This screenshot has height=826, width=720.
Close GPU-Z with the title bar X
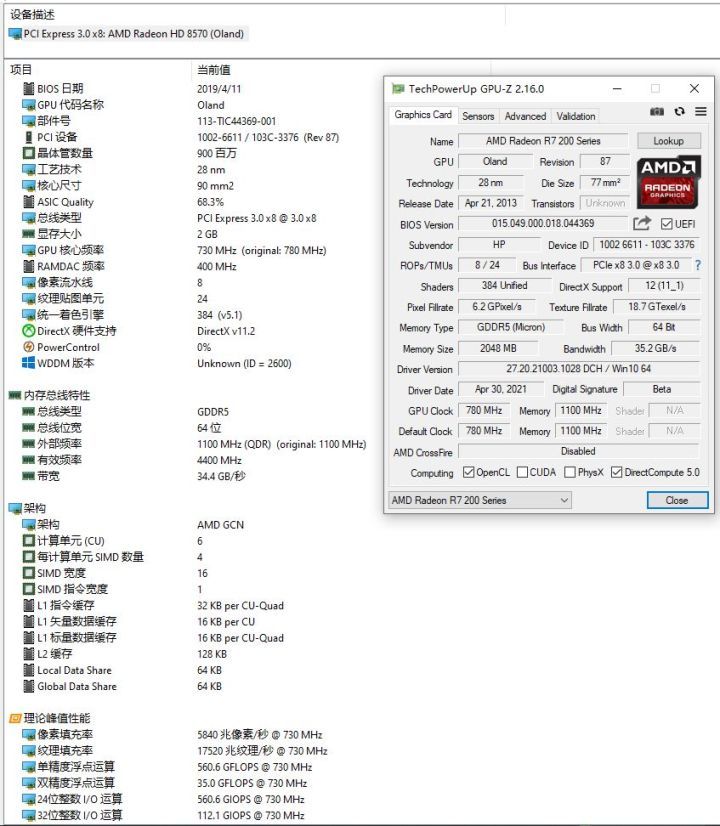[x=694, y=88]
